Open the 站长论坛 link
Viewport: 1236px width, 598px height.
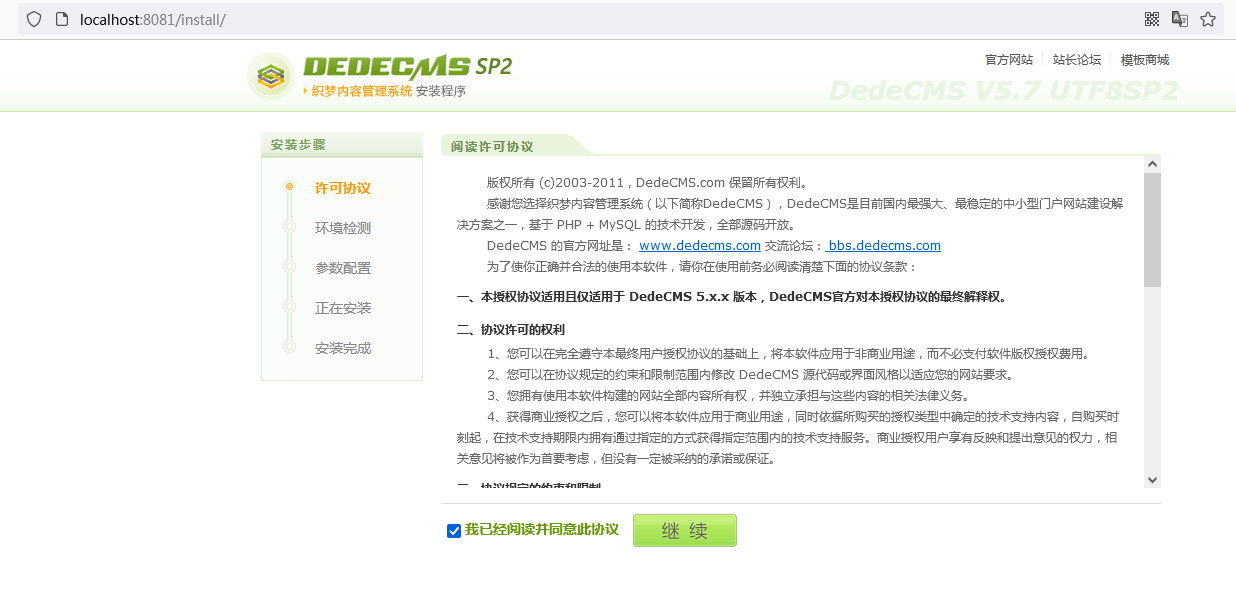tap(1077, 60)
